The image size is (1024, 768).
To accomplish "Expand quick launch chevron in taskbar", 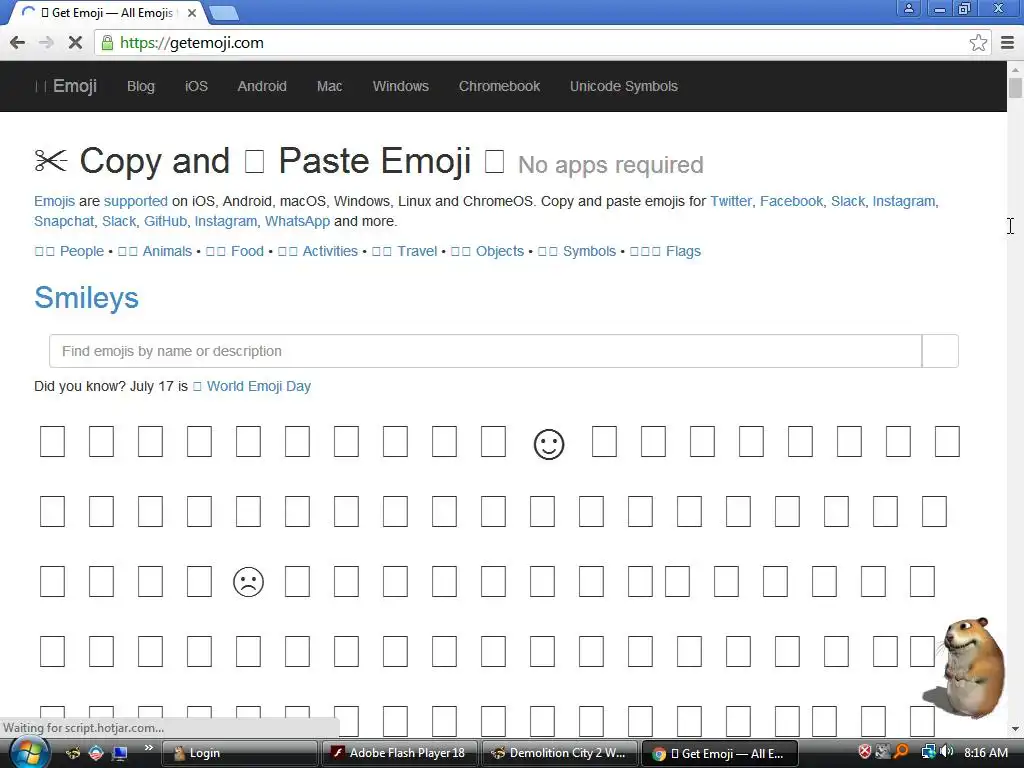I will pyautogui.click(x=149, y=748).
